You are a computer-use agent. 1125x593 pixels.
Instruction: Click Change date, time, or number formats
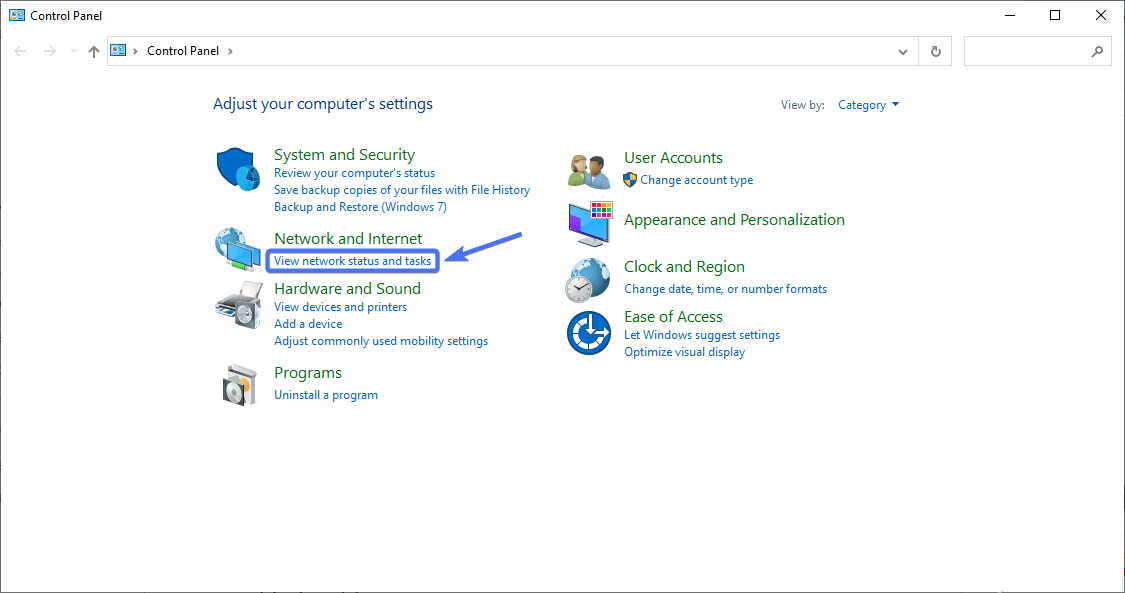725,289
